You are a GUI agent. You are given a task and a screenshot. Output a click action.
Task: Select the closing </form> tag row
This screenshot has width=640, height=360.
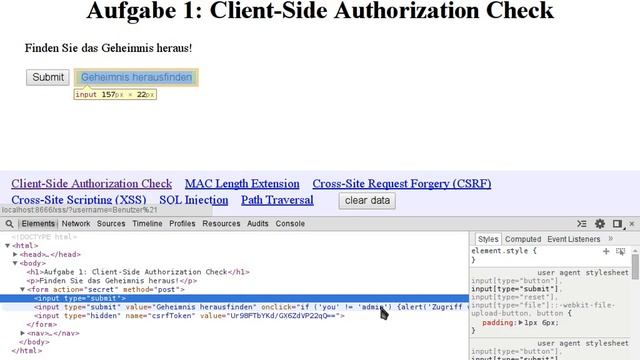point(42,324)
